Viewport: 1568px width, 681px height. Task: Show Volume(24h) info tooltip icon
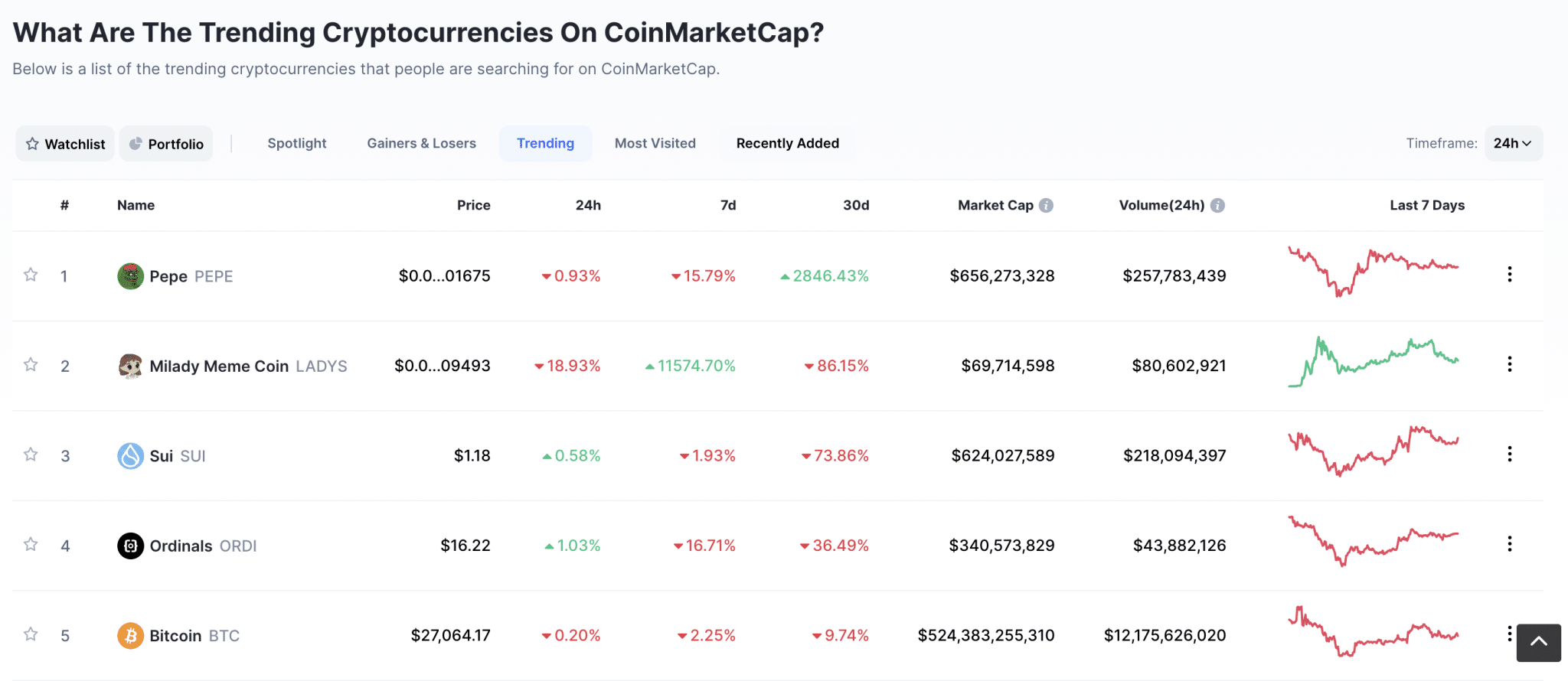point(1218,205)
